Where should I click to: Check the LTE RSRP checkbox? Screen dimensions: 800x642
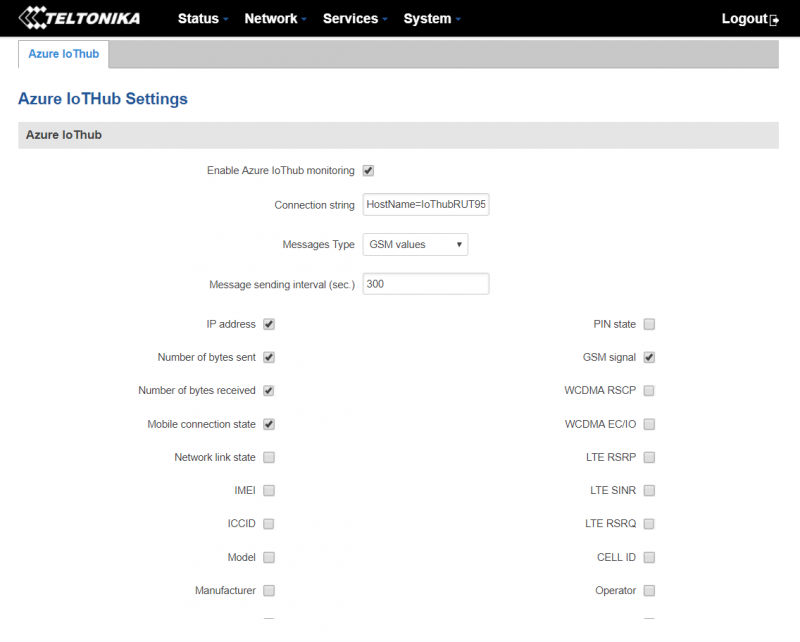[649, 457]
